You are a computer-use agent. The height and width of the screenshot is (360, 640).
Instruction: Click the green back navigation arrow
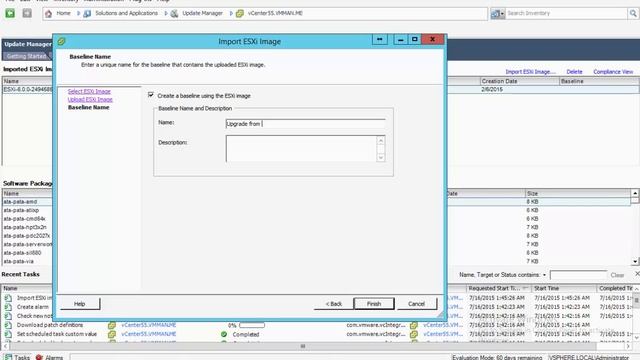point(10,13)
